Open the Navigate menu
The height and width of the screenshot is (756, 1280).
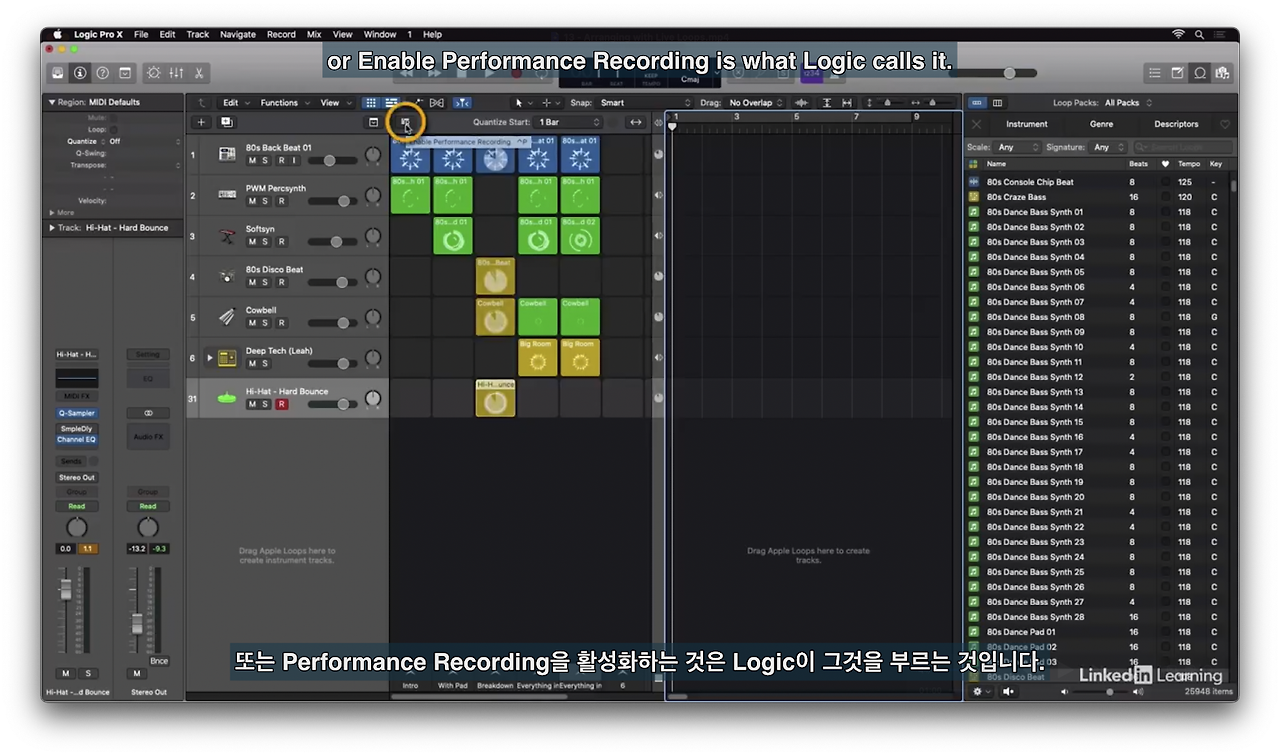[238, 34]
